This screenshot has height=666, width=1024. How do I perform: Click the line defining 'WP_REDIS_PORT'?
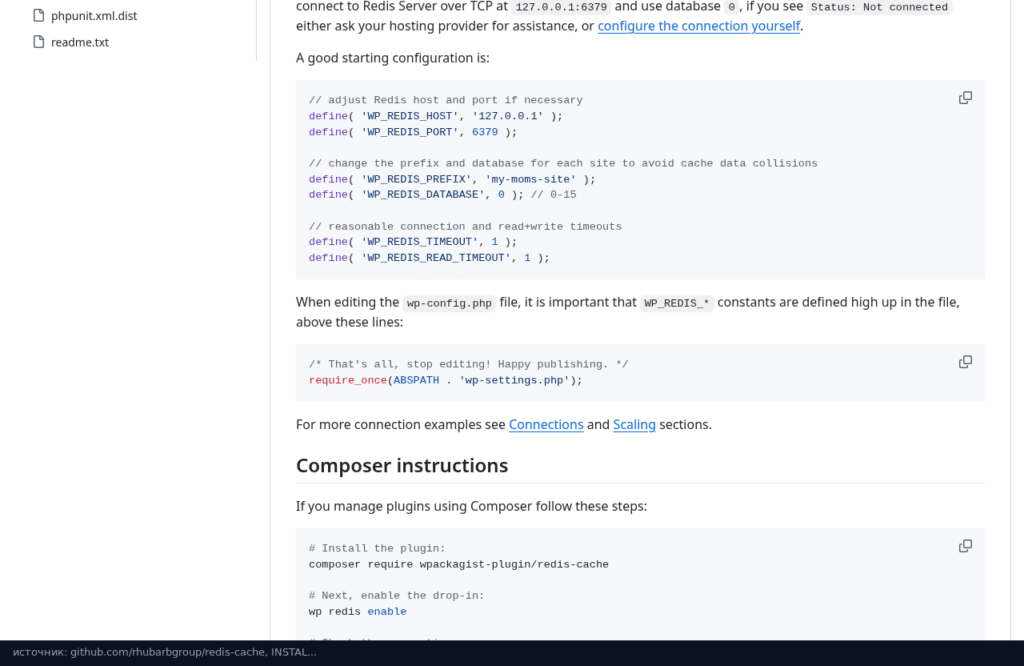[413, 132]
